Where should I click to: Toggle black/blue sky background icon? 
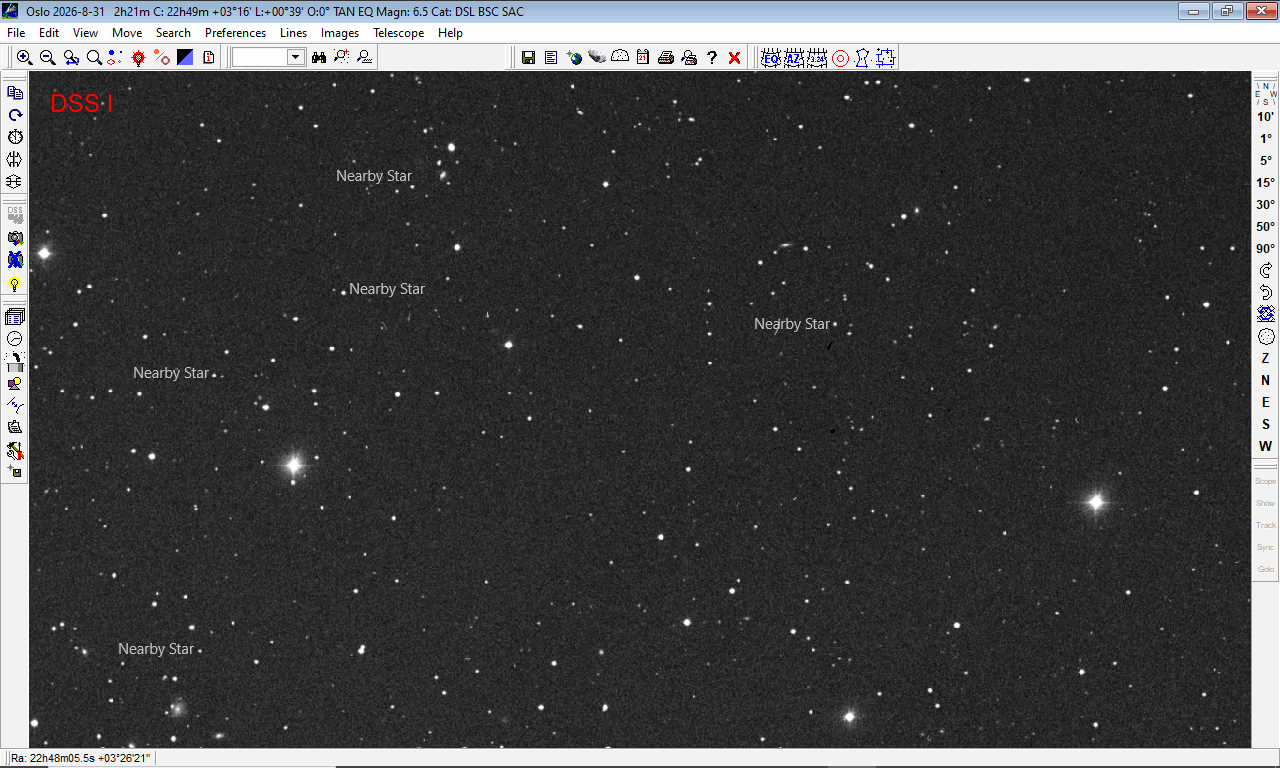click(185, 58)
